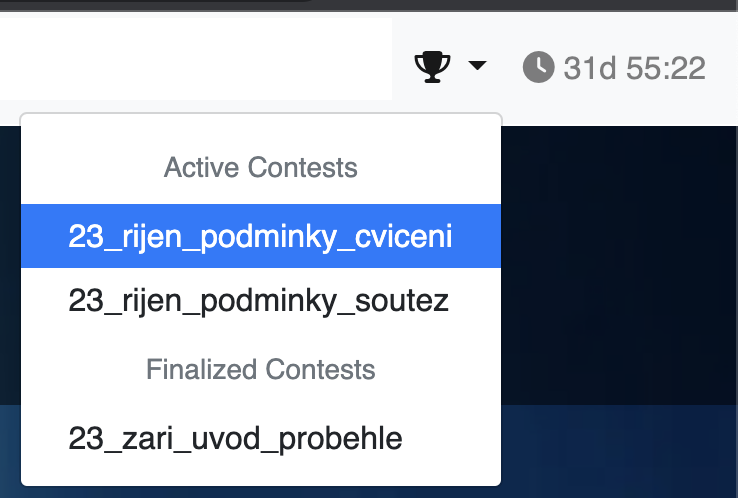The height and width of the screenshot is (498, 738).
Task: Click the dropdown panel's bottom padding
Action: [x=260, y=474]
